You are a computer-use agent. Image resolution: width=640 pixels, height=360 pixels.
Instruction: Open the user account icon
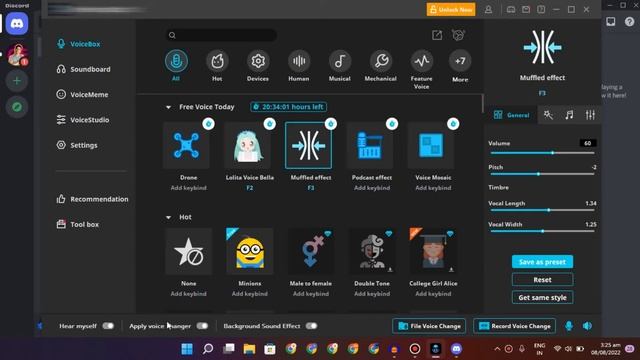[488, 9]
